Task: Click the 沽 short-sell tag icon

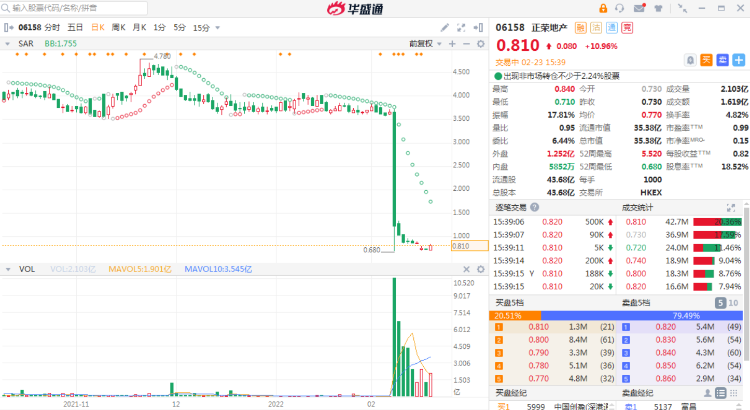Action: 596,28
